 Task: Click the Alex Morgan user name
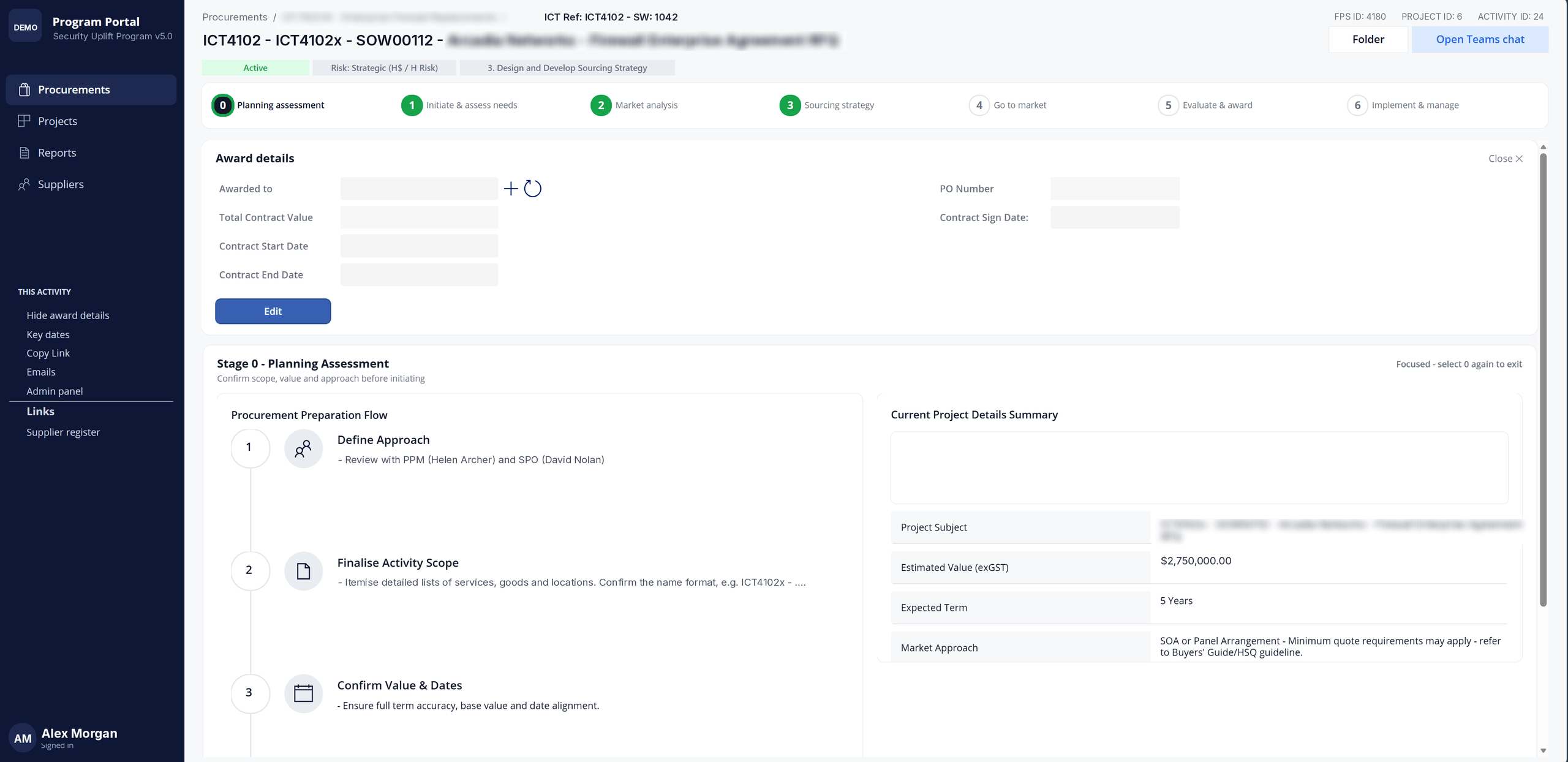click(79, 733)
